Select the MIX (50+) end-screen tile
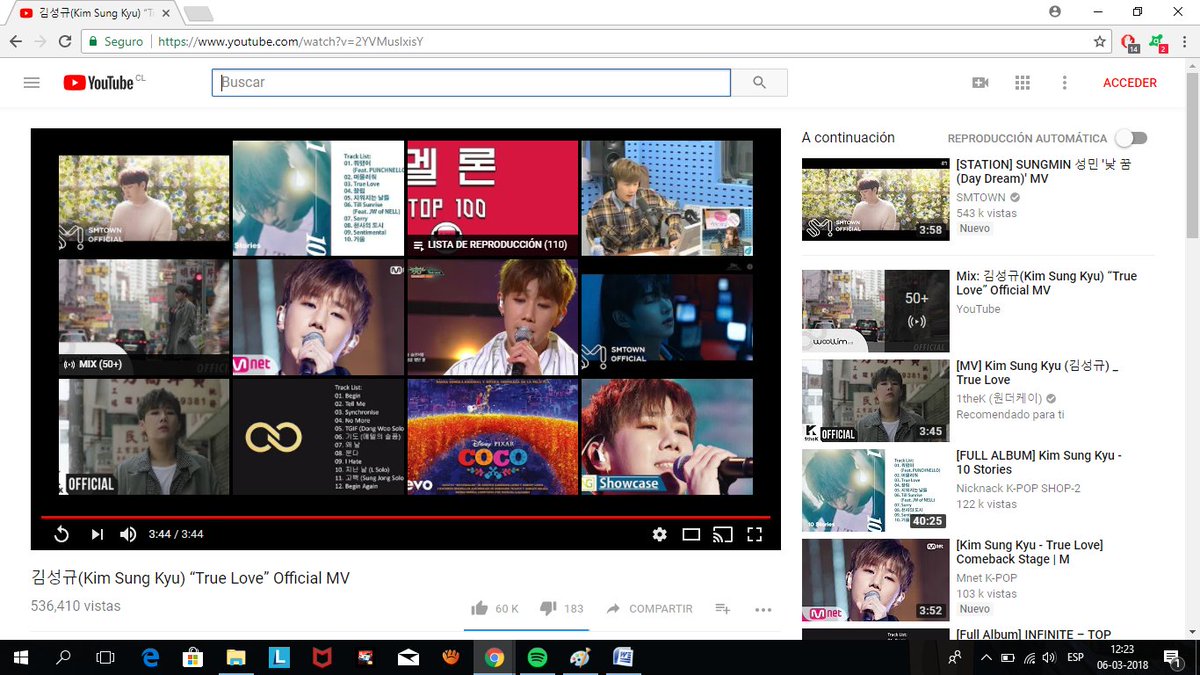This screenshot has width=1200, height=675. (144, 317)
